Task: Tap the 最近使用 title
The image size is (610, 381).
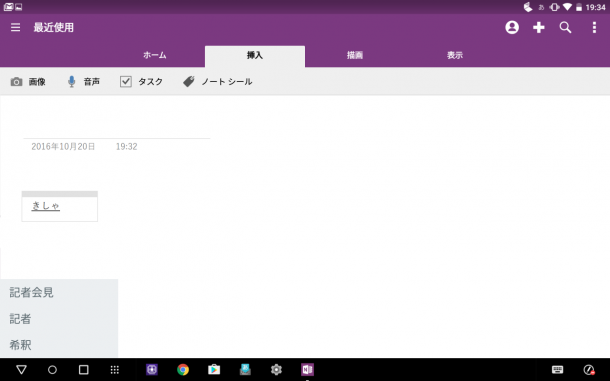Action: click(x=54, y=27)
